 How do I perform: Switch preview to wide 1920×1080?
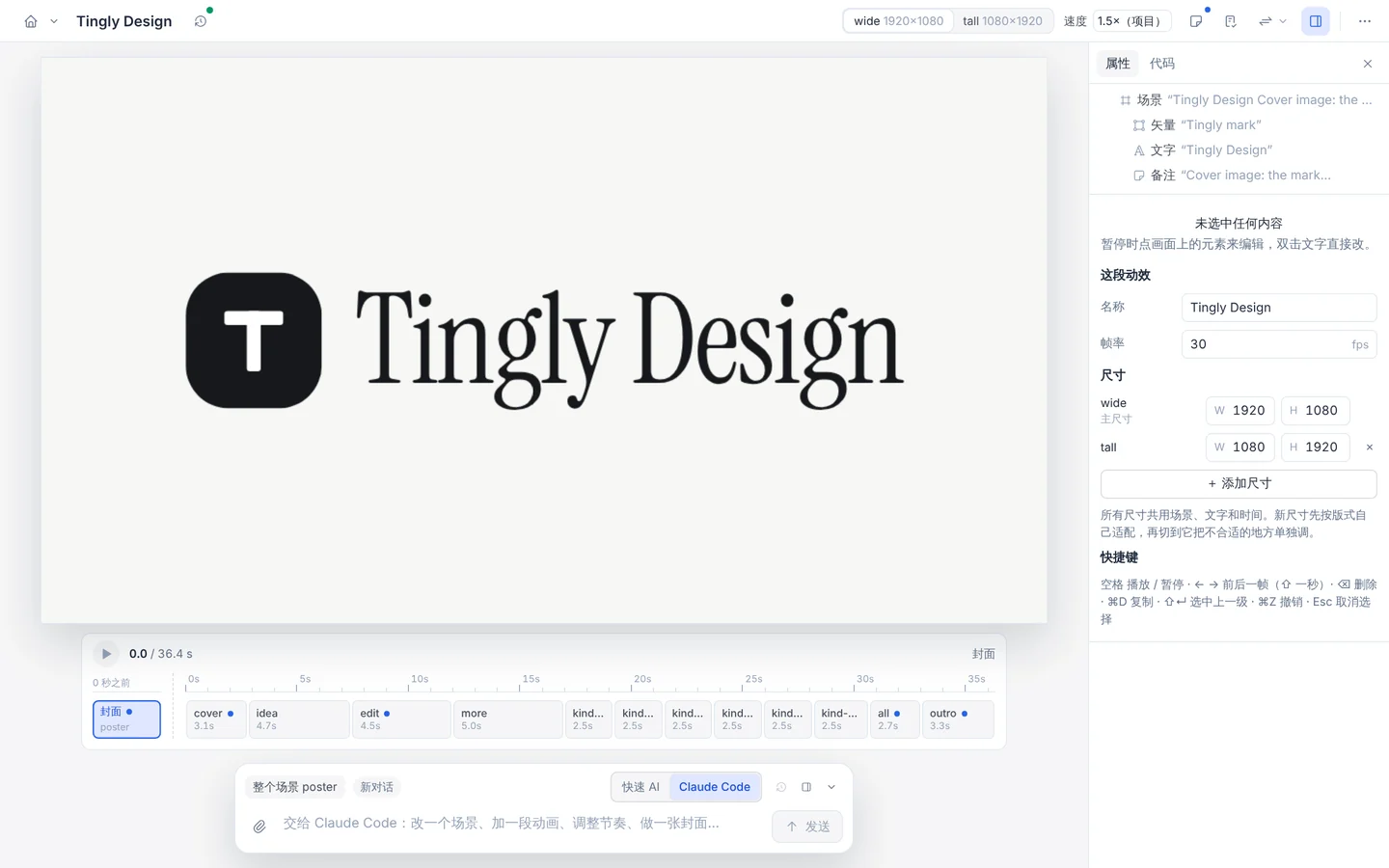[x=898, y=21]
